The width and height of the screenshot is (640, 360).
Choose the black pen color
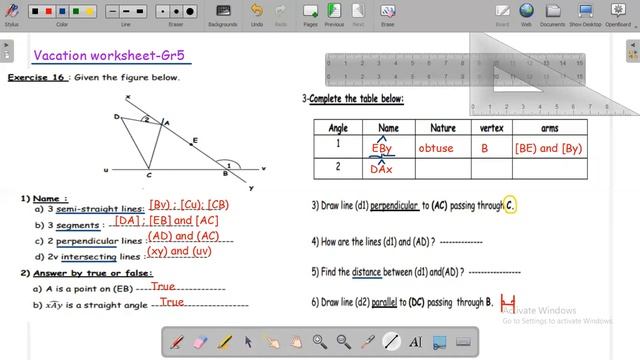[35, 11]
